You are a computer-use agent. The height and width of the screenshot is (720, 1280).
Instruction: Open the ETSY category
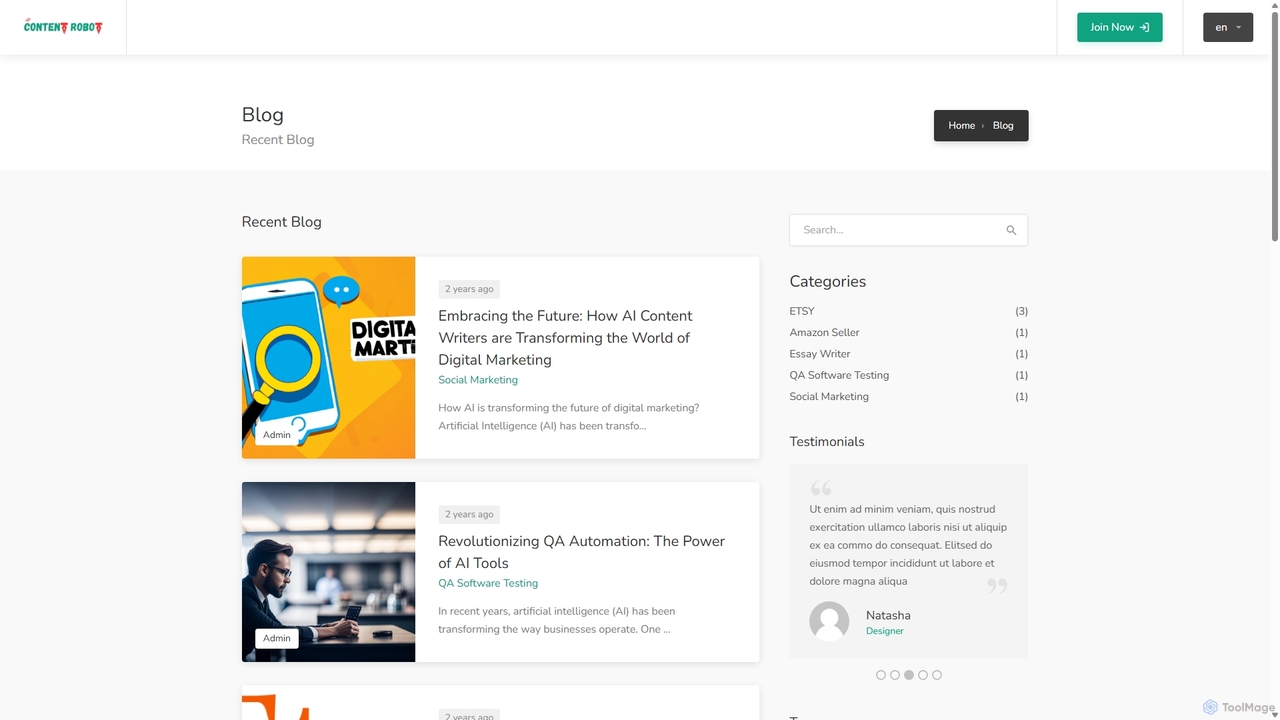[802, 311]
